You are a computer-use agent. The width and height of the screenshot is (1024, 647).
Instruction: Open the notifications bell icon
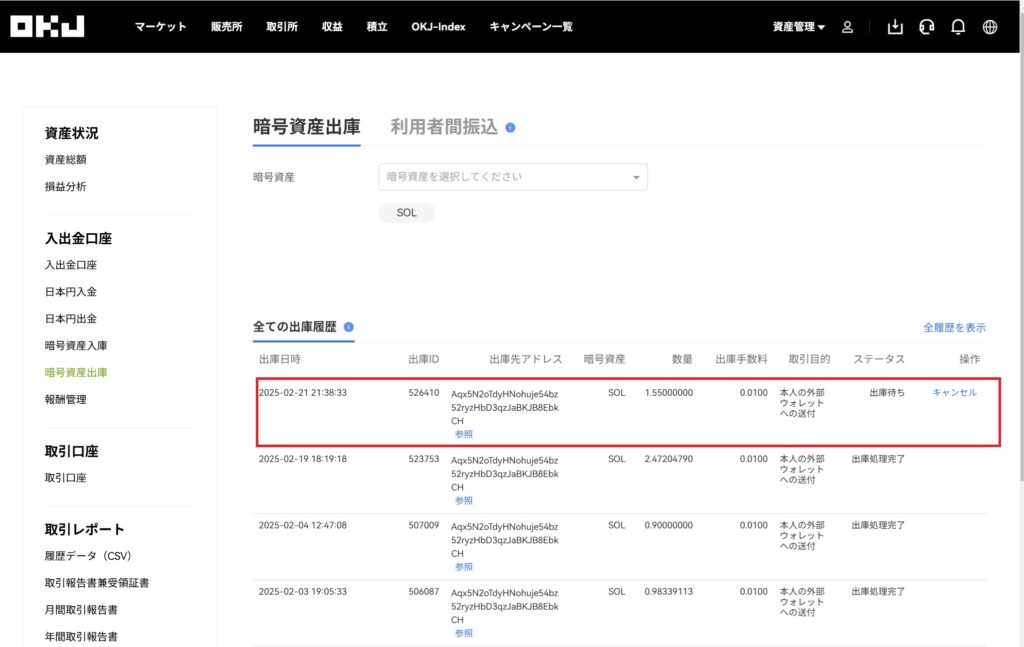[x=957, y=27]
